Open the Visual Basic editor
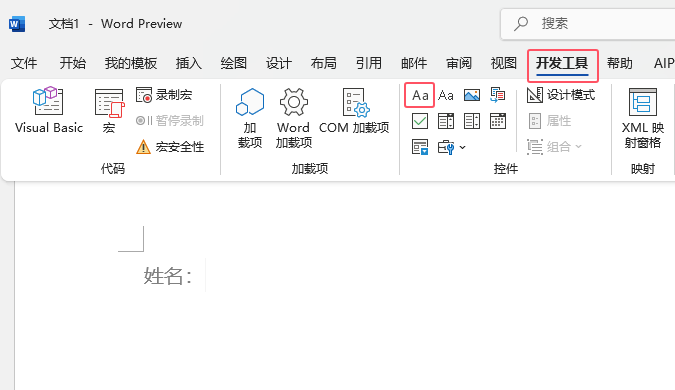 point(49,110)
